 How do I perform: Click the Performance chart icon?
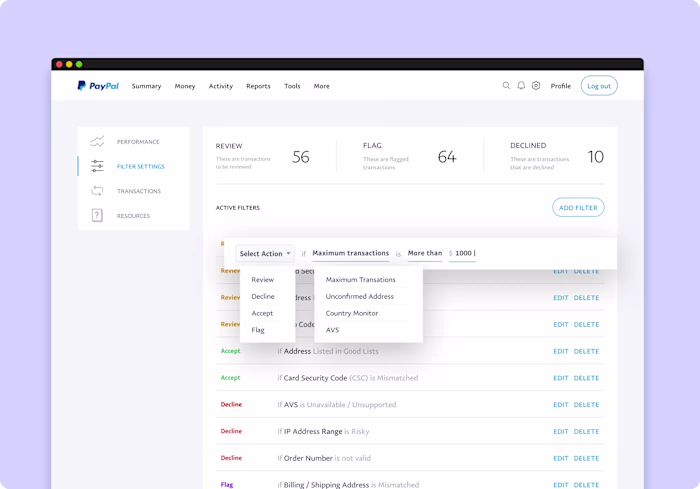[97, 142]
